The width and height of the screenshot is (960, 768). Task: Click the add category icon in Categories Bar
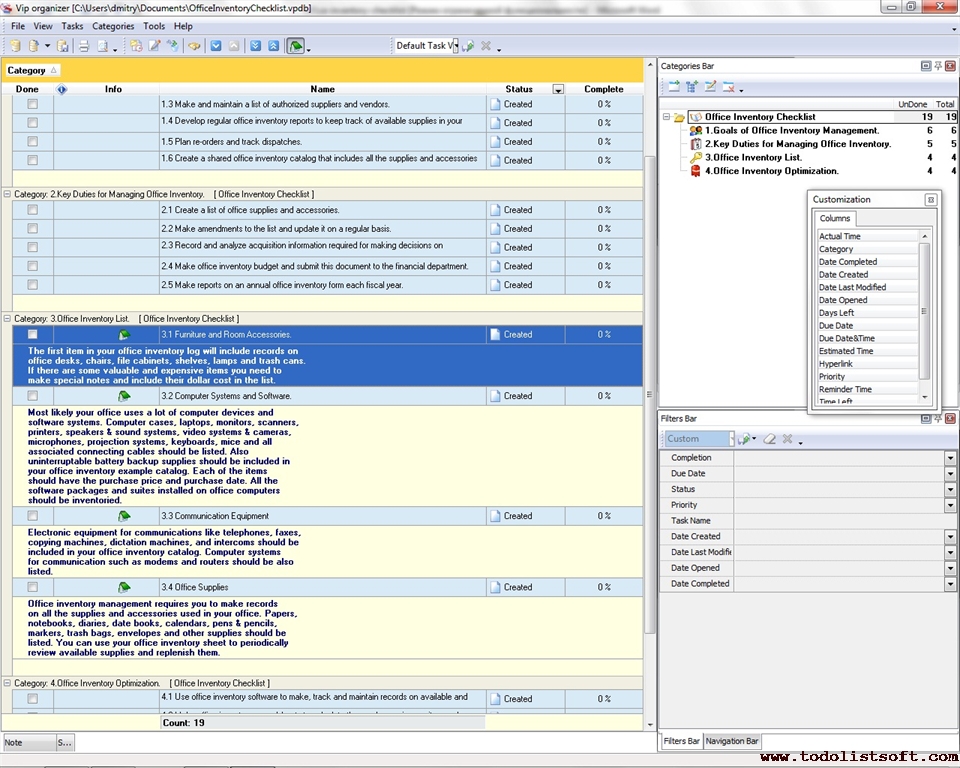(x=674, y=88)
